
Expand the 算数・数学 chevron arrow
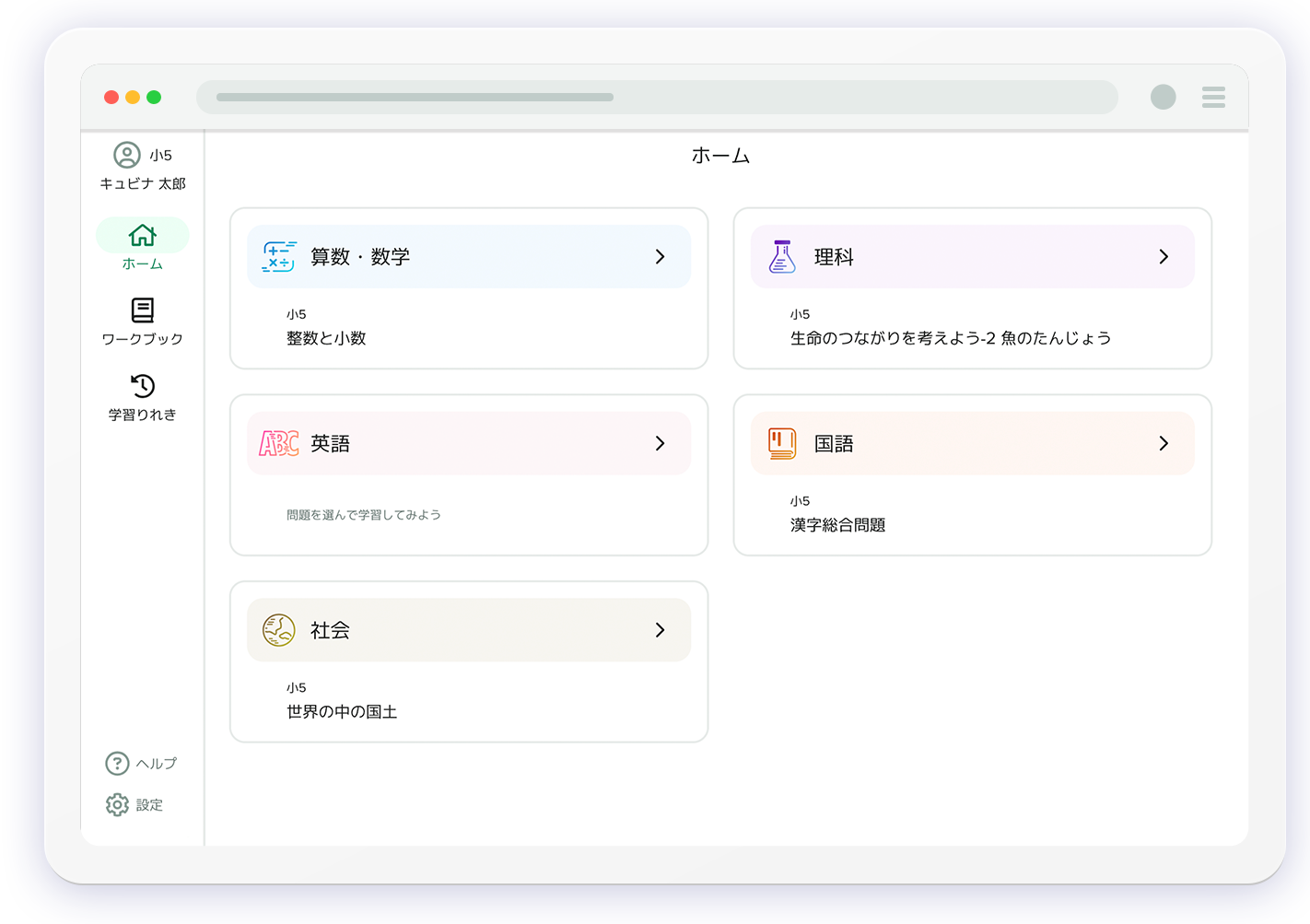660,257
